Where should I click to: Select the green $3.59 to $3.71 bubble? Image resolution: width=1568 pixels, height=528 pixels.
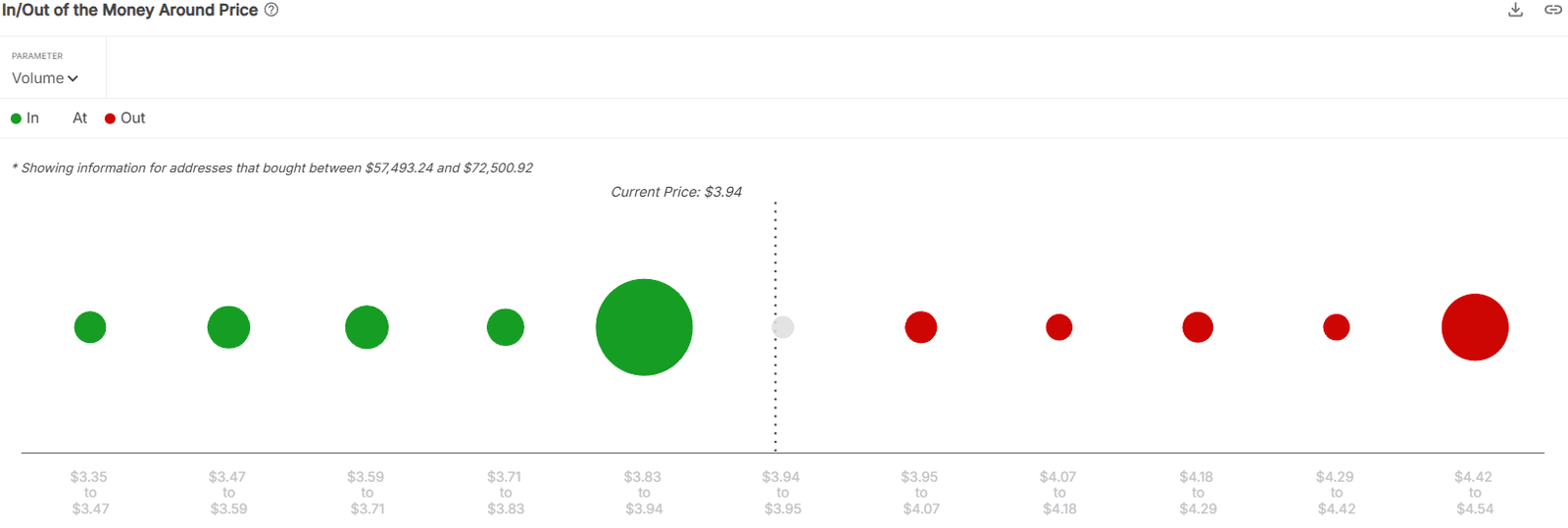[367, 327]
